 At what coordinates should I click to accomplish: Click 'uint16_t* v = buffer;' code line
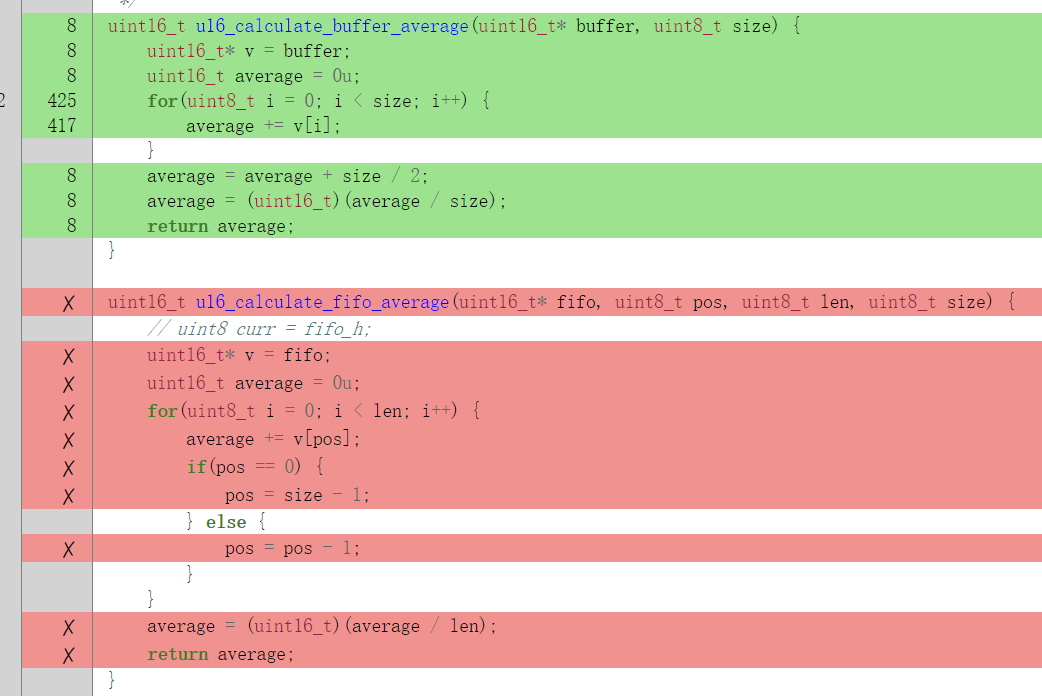pos(248,51)
